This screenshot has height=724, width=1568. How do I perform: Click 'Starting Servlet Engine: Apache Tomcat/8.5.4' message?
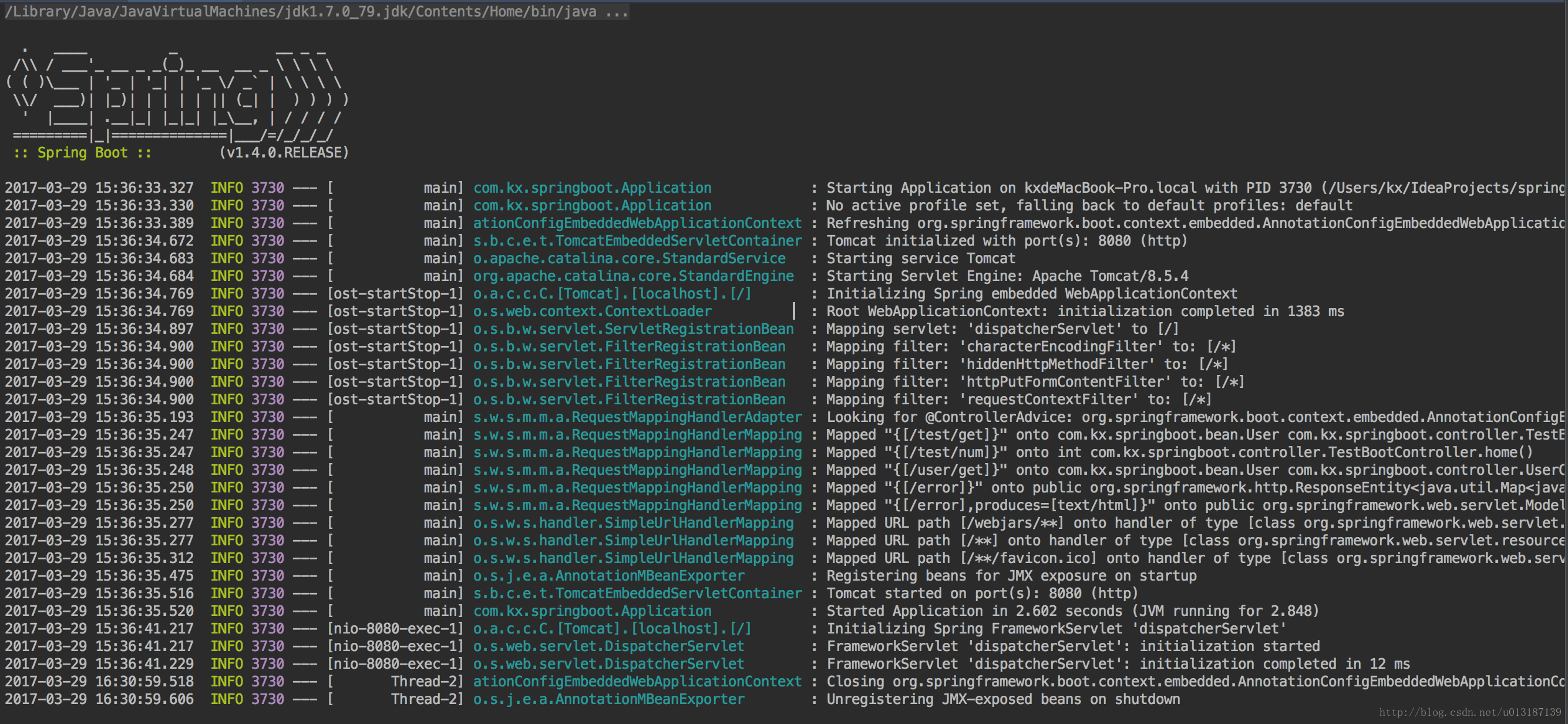1007,276
